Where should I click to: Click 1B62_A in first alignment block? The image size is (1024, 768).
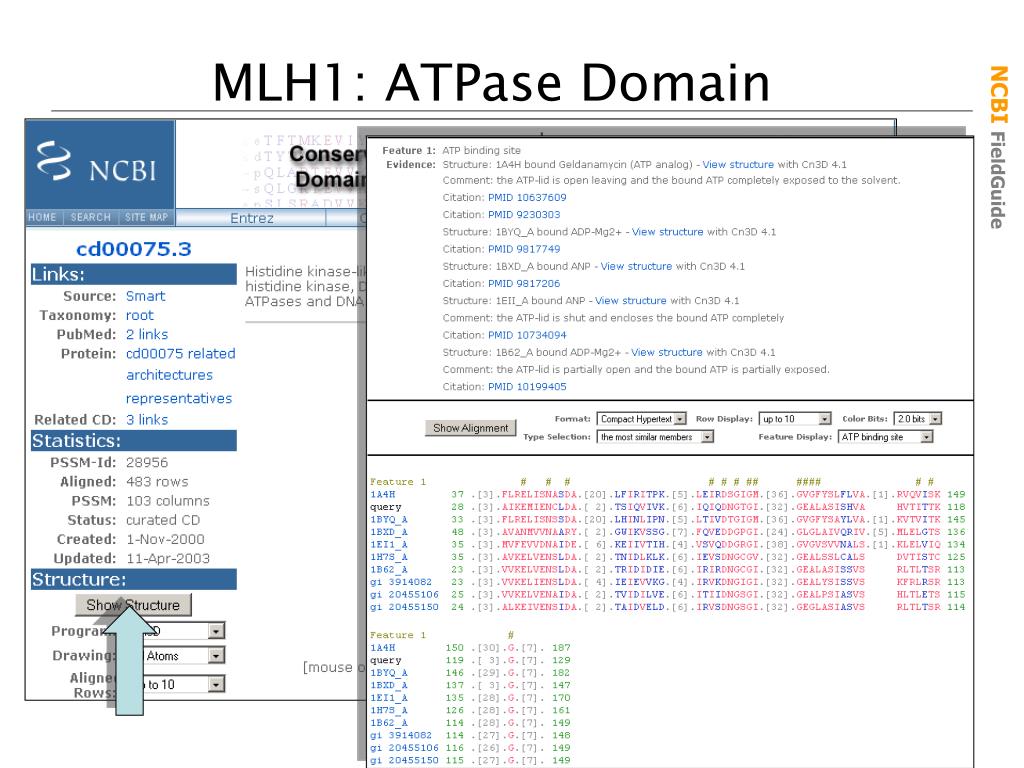click(x=389, y=569)
